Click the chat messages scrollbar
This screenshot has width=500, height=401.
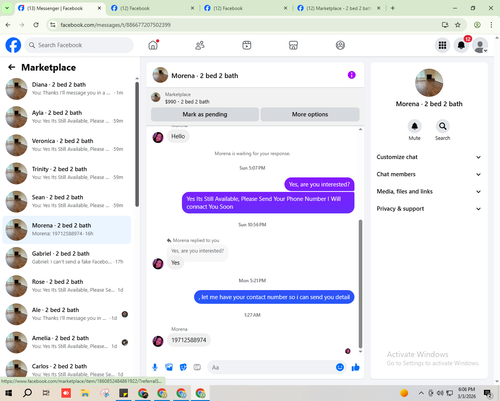coord(360,283)
